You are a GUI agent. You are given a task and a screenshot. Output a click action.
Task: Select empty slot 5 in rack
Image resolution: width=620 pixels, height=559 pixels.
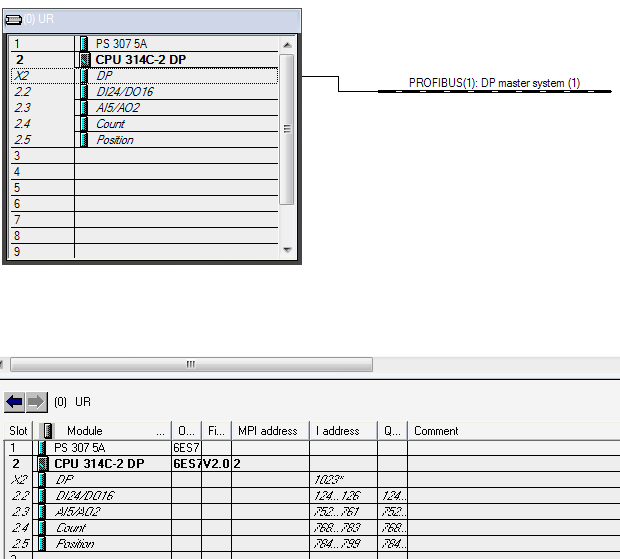[x=144, y=188]
